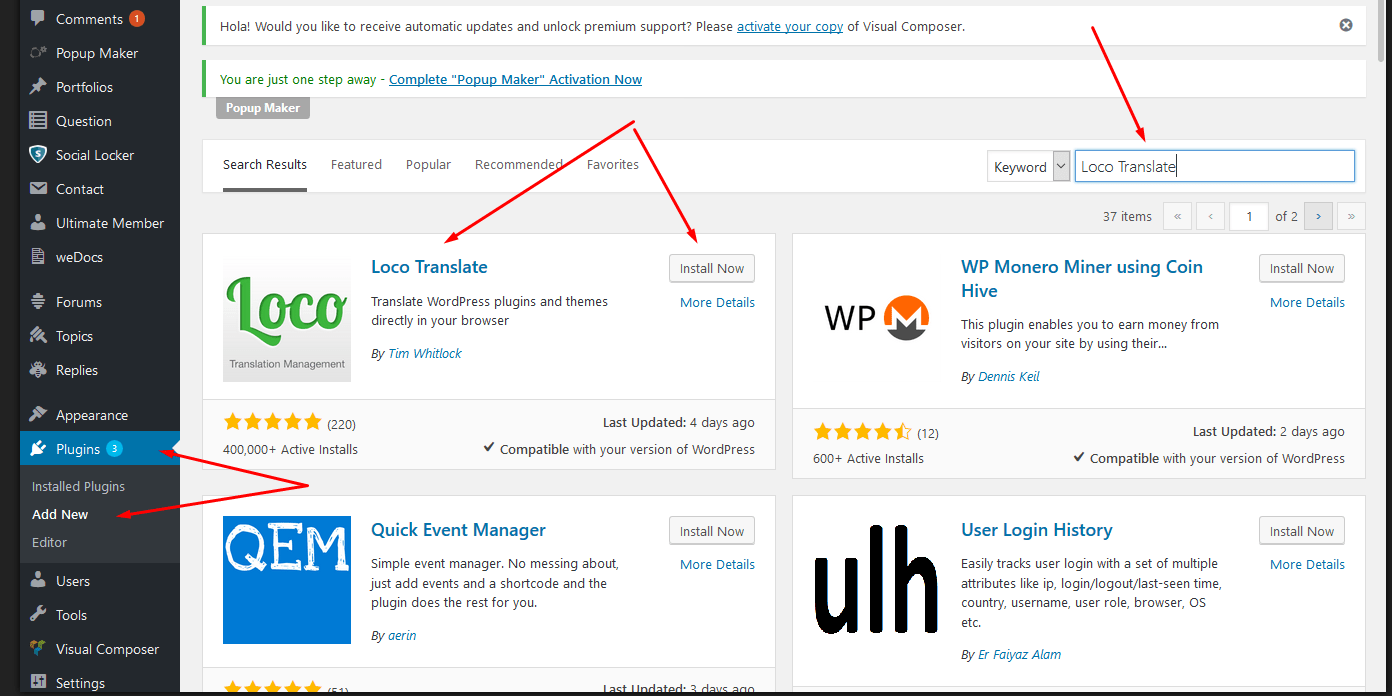Open the plugin Editor submenu item
The image size is (1392, 696).
(49, 543)
